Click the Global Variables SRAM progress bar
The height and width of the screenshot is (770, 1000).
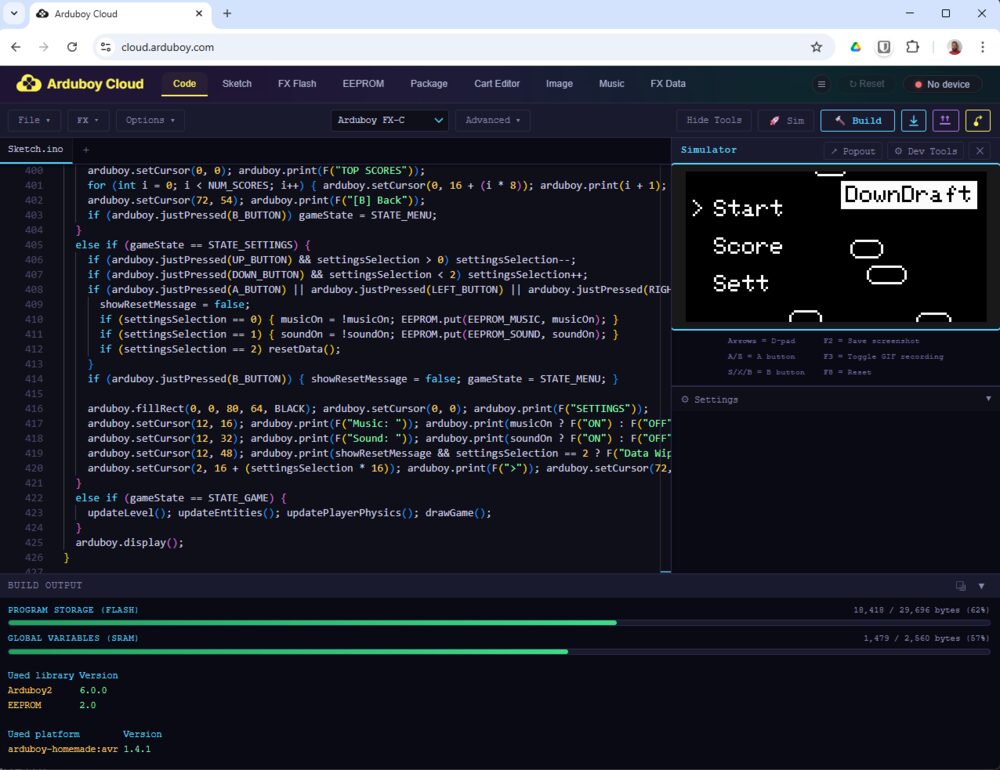[499, 651]
